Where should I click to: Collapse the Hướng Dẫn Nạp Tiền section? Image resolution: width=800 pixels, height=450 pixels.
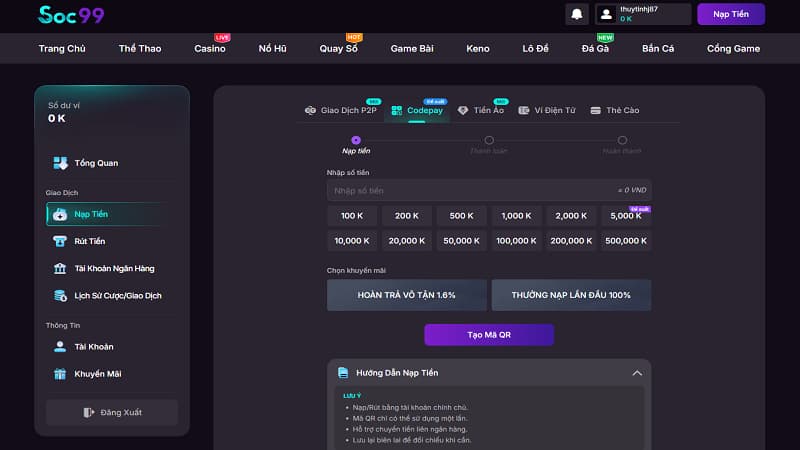[x=636, y=373]
